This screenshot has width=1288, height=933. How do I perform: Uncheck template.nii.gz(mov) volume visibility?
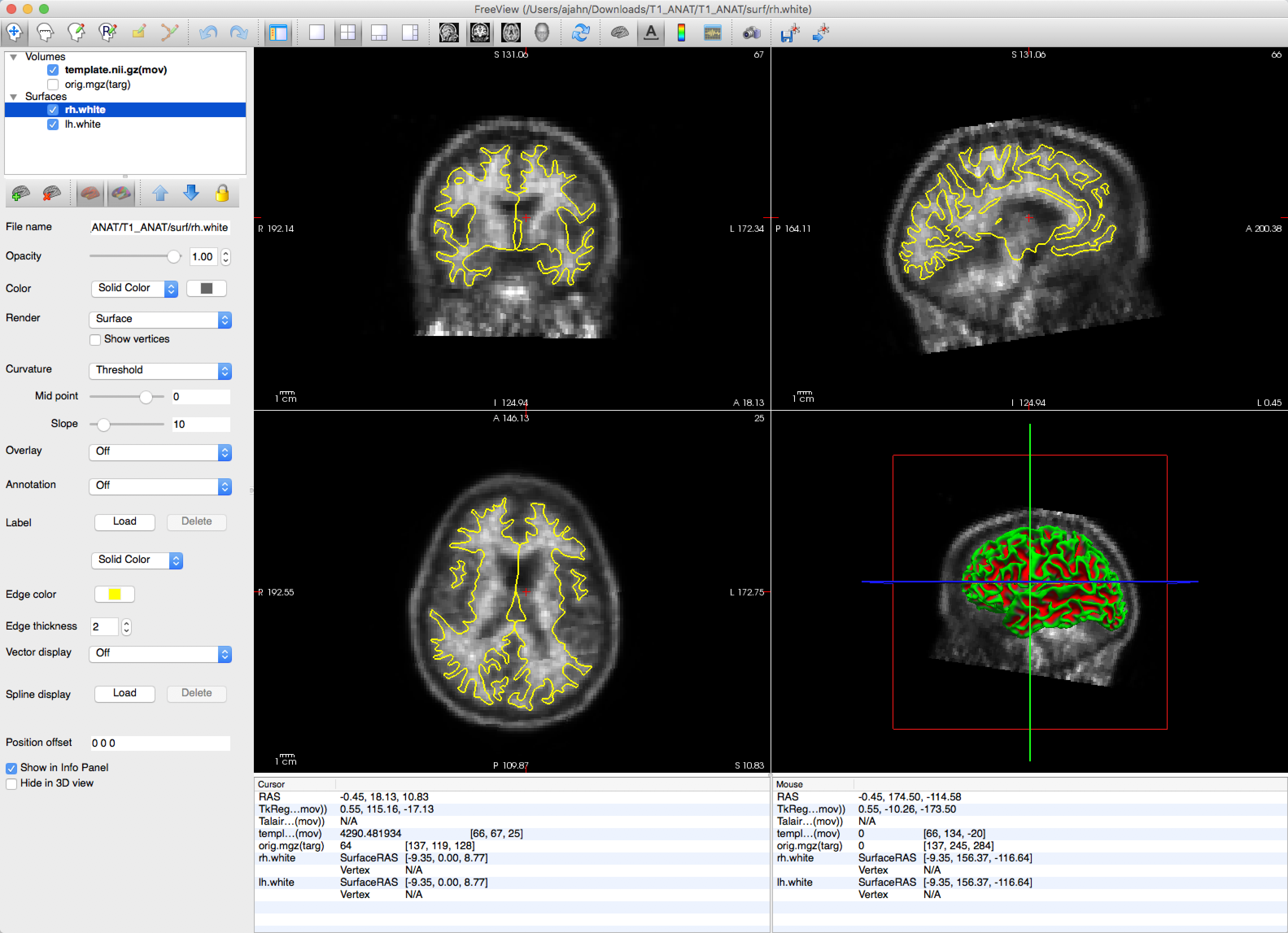click(x=53, y=70)
